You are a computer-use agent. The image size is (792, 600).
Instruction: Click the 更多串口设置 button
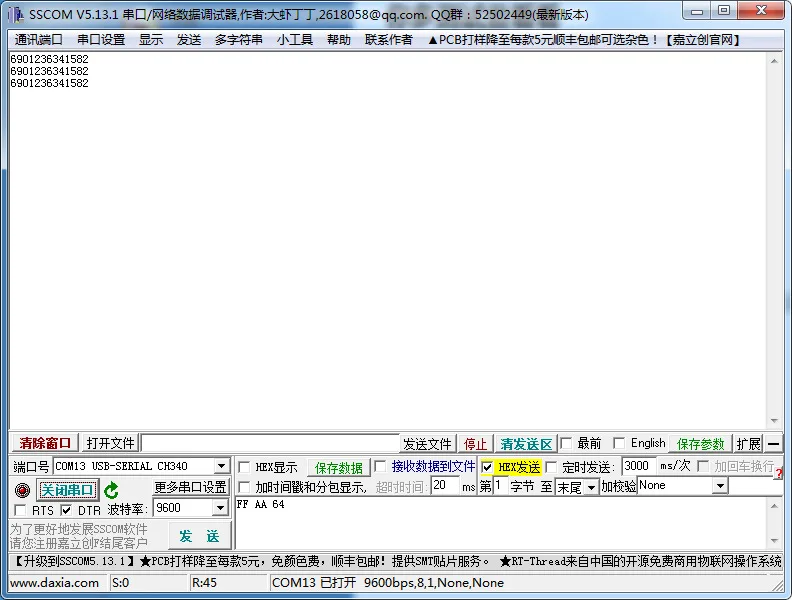pos(190,487)
